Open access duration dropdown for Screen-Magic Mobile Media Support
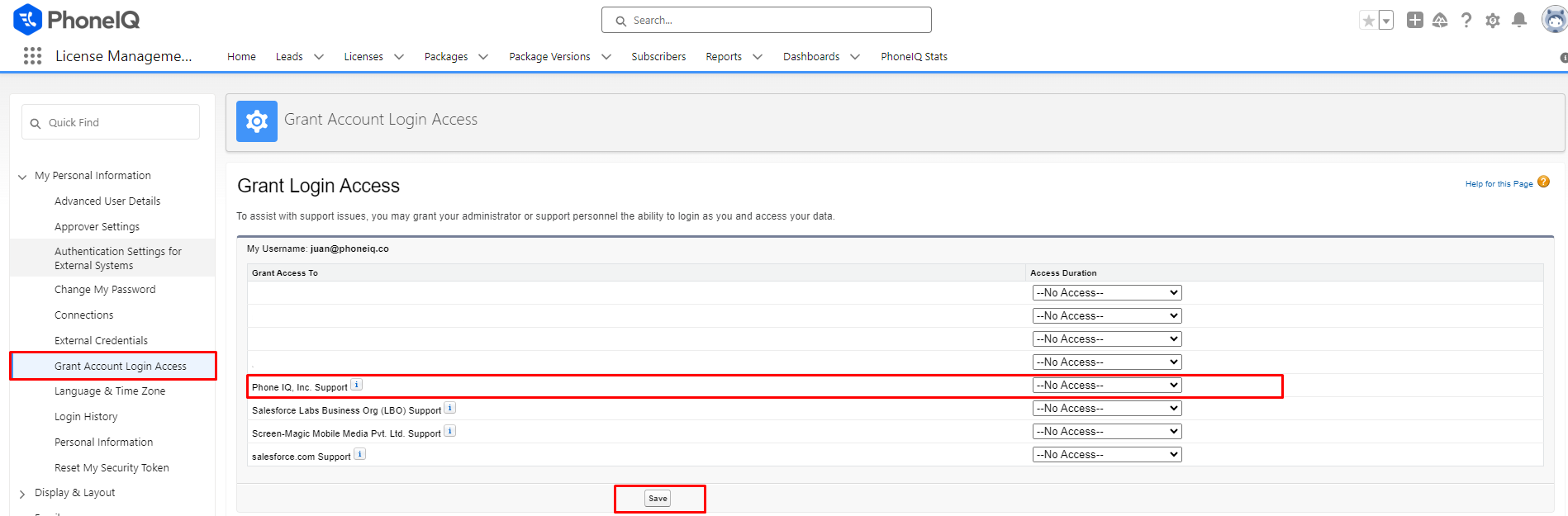 click(x=1107, y=431)
